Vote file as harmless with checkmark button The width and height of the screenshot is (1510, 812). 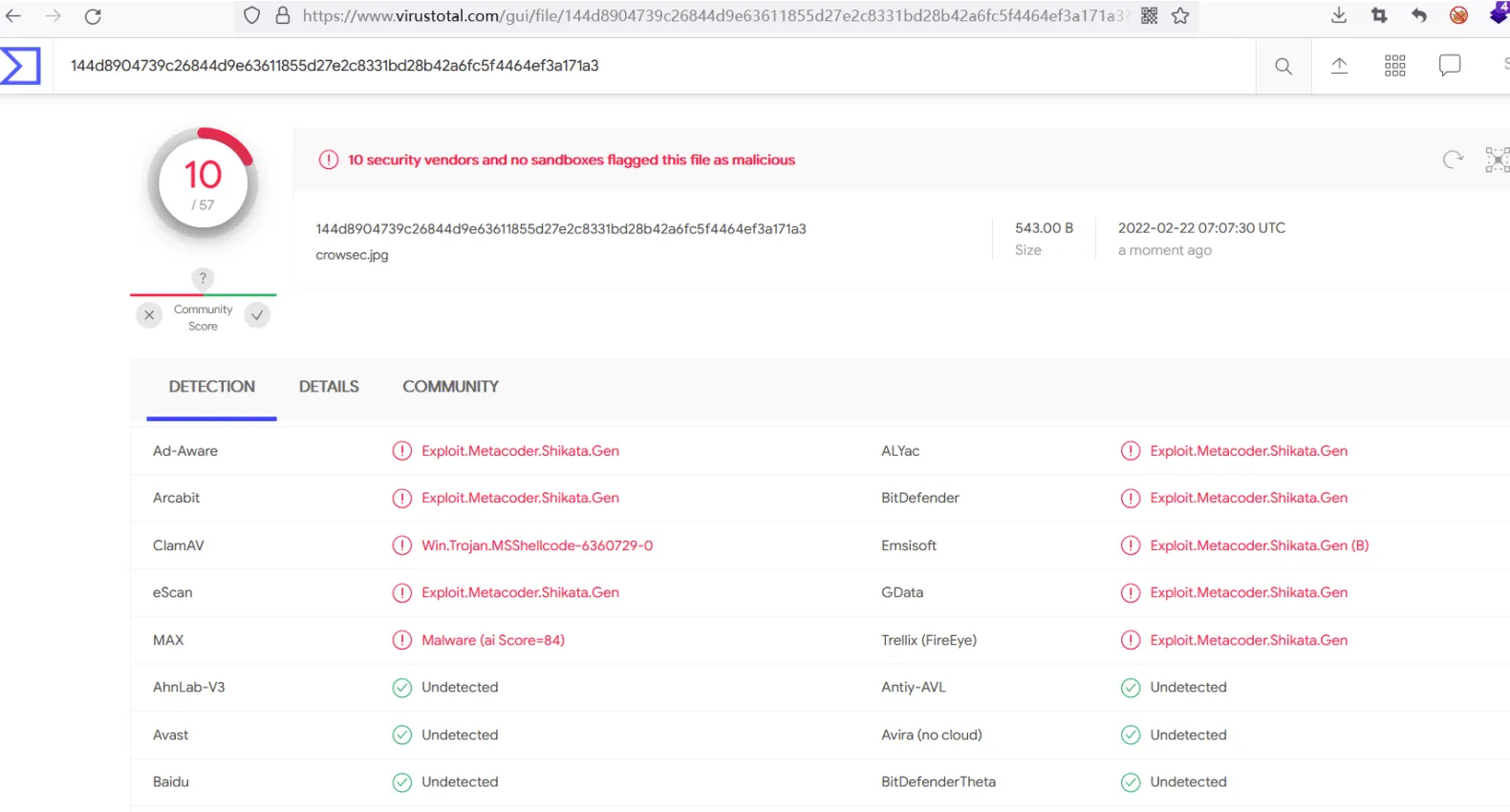(257, 315)
